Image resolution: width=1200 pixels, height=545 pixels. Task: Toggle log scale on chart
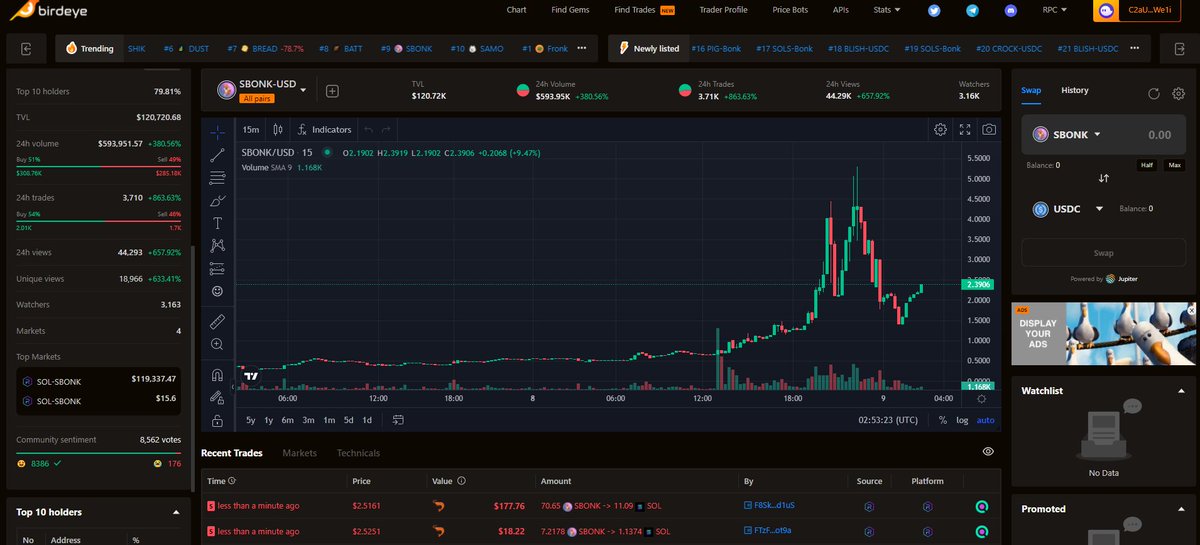pyautogui.click(x=962, y=420)
